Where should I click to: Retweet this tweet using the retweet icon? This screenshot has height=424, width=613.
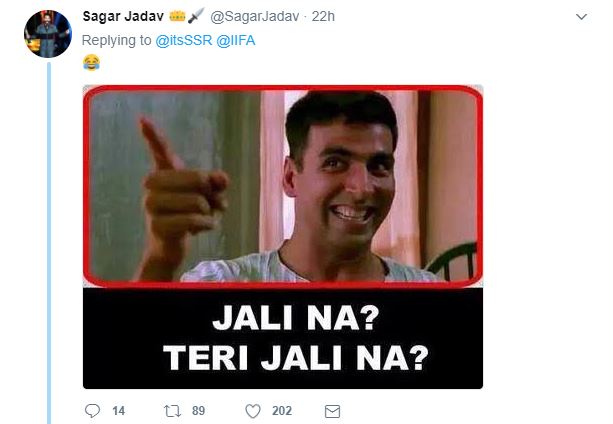tap(172, 411)
